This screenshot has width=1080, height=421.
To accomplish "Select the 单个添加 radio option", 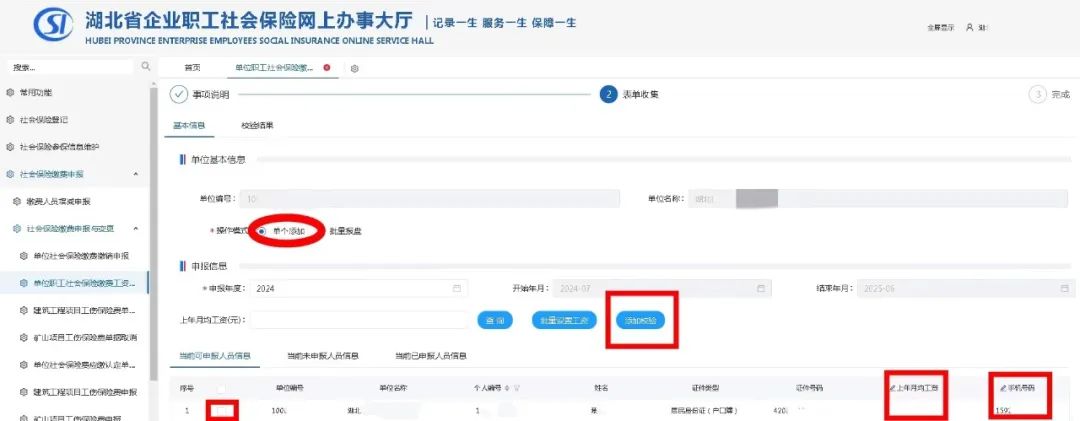I will [262, 230].
